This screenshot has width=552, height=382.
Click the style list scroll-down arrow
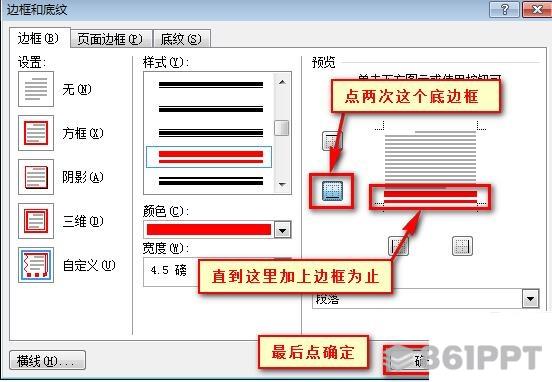click(x=282, y=184)
